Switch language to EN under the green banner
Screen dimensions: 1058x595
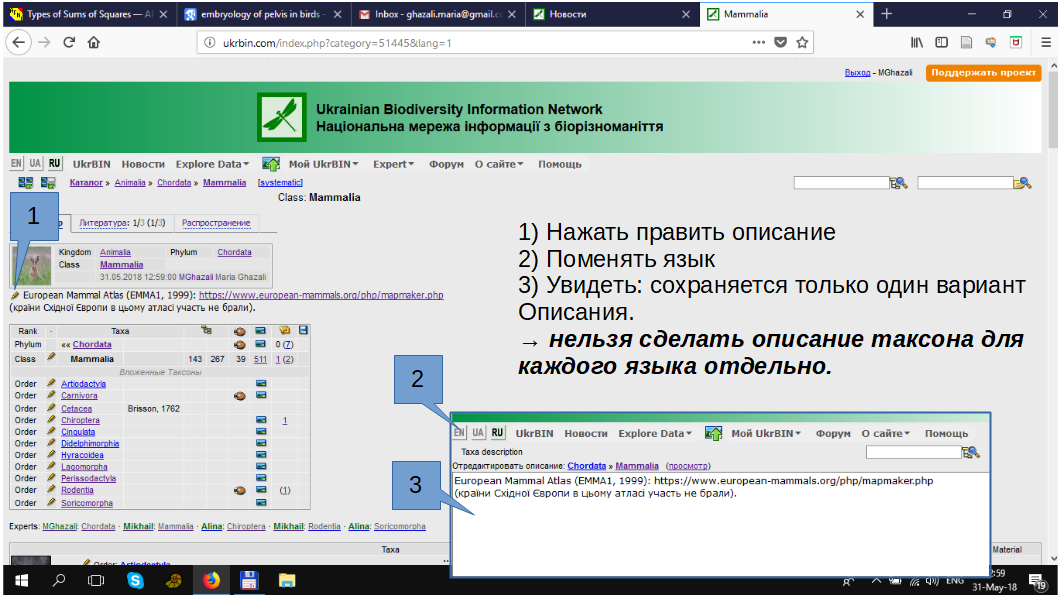coord(17,164)
